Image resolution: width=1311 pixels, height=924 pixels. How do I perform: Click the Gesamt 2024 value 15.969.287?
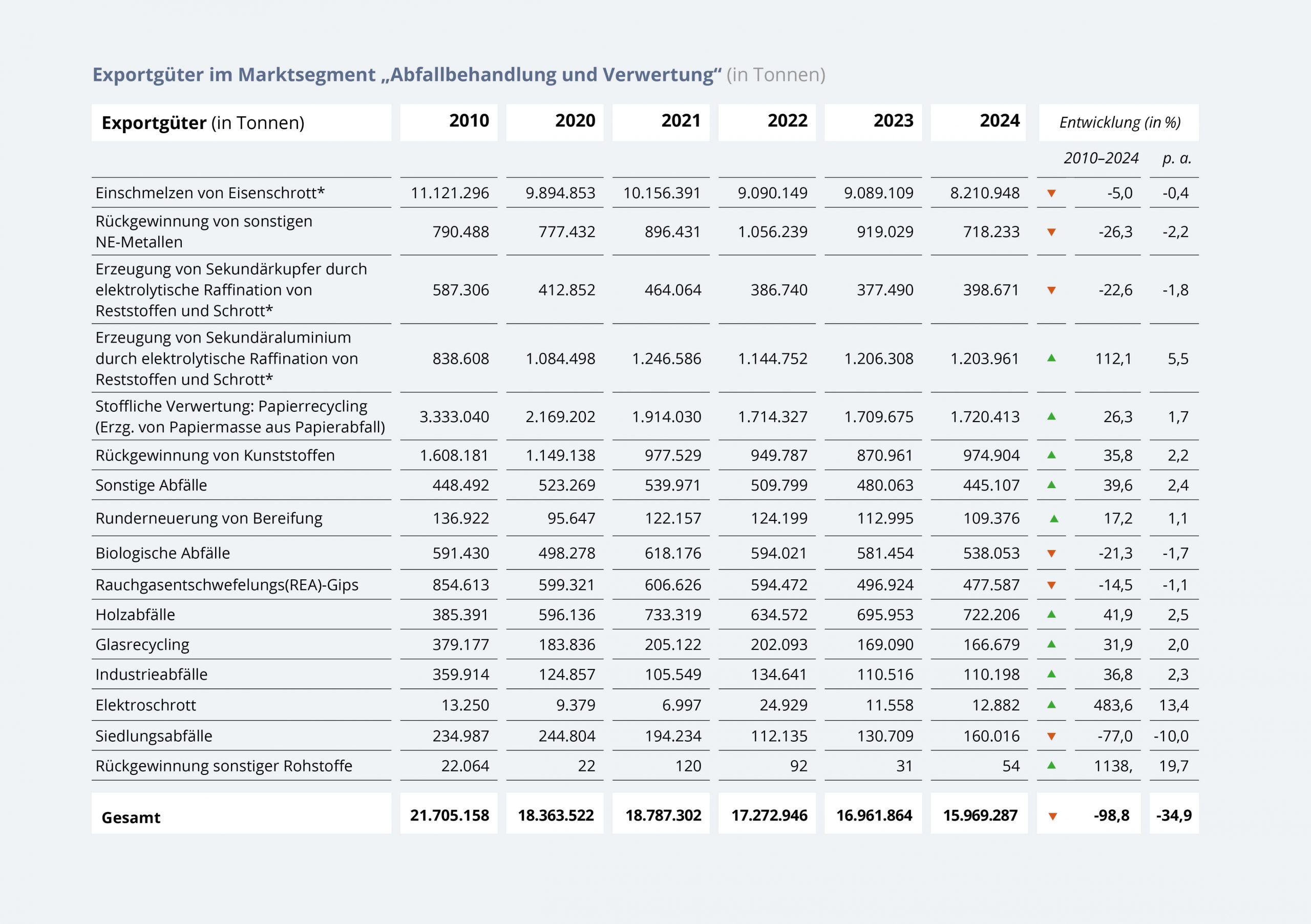coord(980,815)
